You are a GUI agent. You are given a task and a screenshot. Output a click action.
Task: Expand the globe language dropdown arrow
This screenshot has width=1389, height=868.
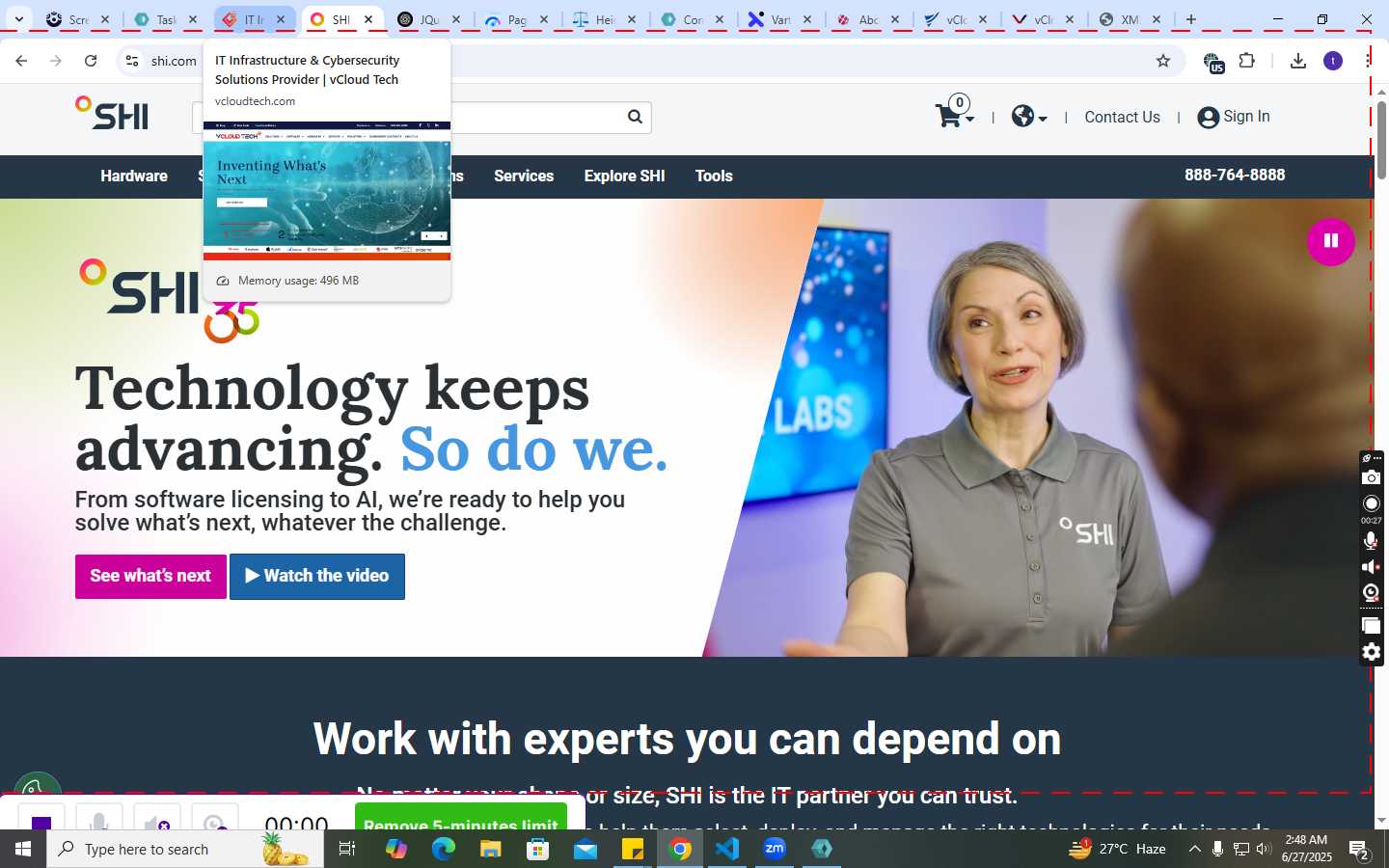(x=1043, y=119)
